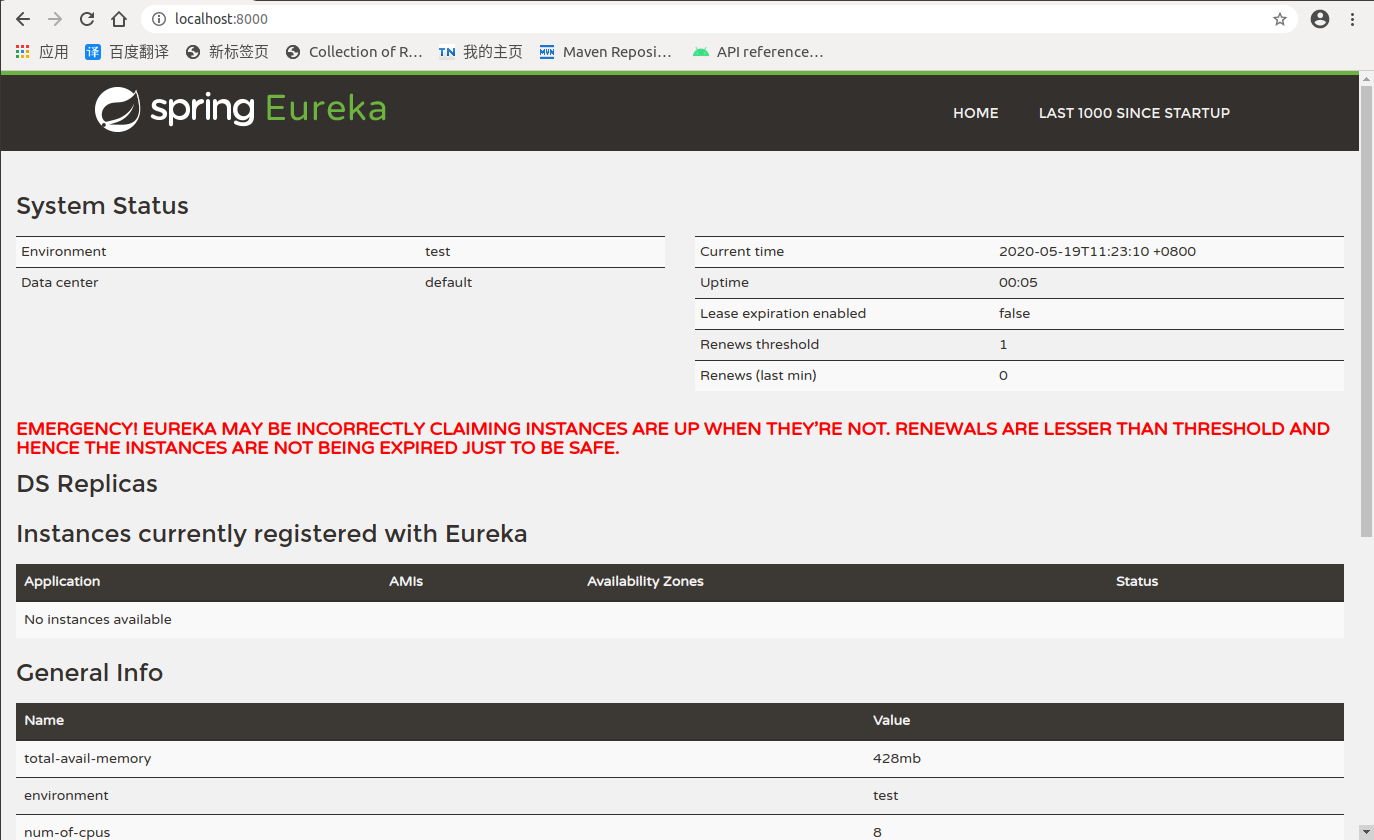
Task: Select the Data center value 'default'
Action: pyautogui.click(x=448, y=283)
